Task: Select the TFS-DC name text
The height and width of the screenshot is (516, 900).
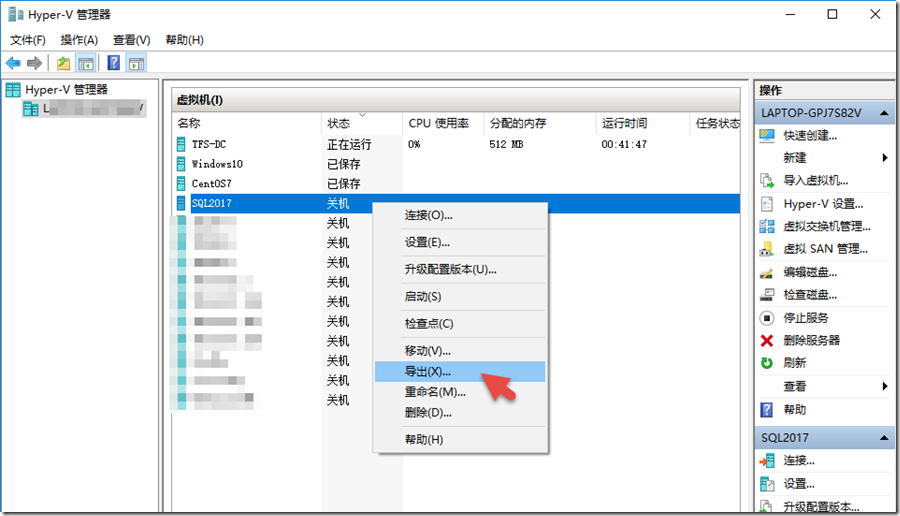Action: (209, 144)
